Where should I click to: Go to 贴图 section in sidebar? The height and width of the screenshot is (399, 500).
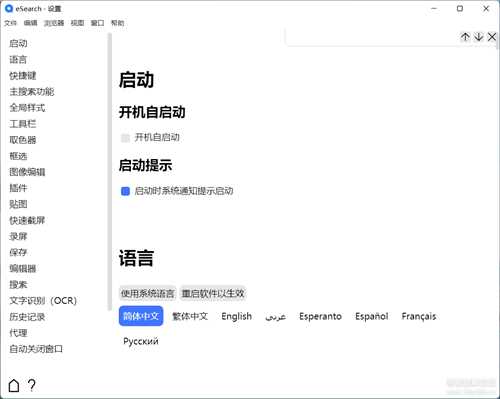click(18, 204)
